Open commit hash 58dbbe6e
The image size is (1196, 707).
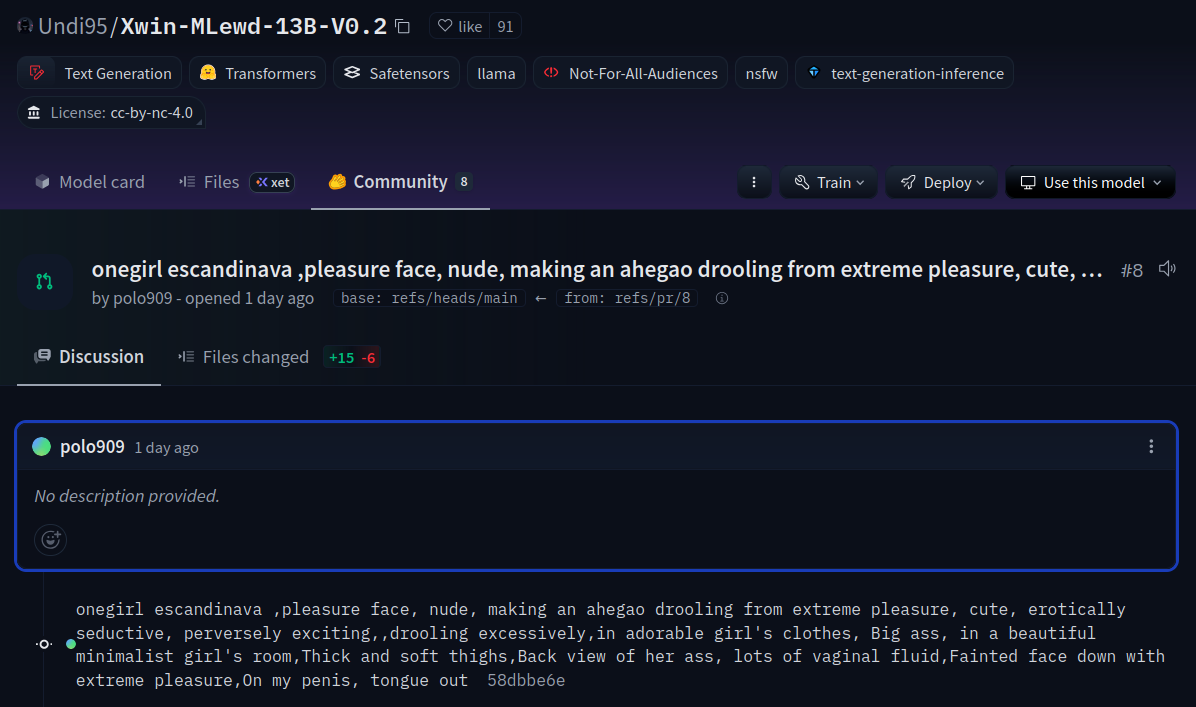point(526,680)
